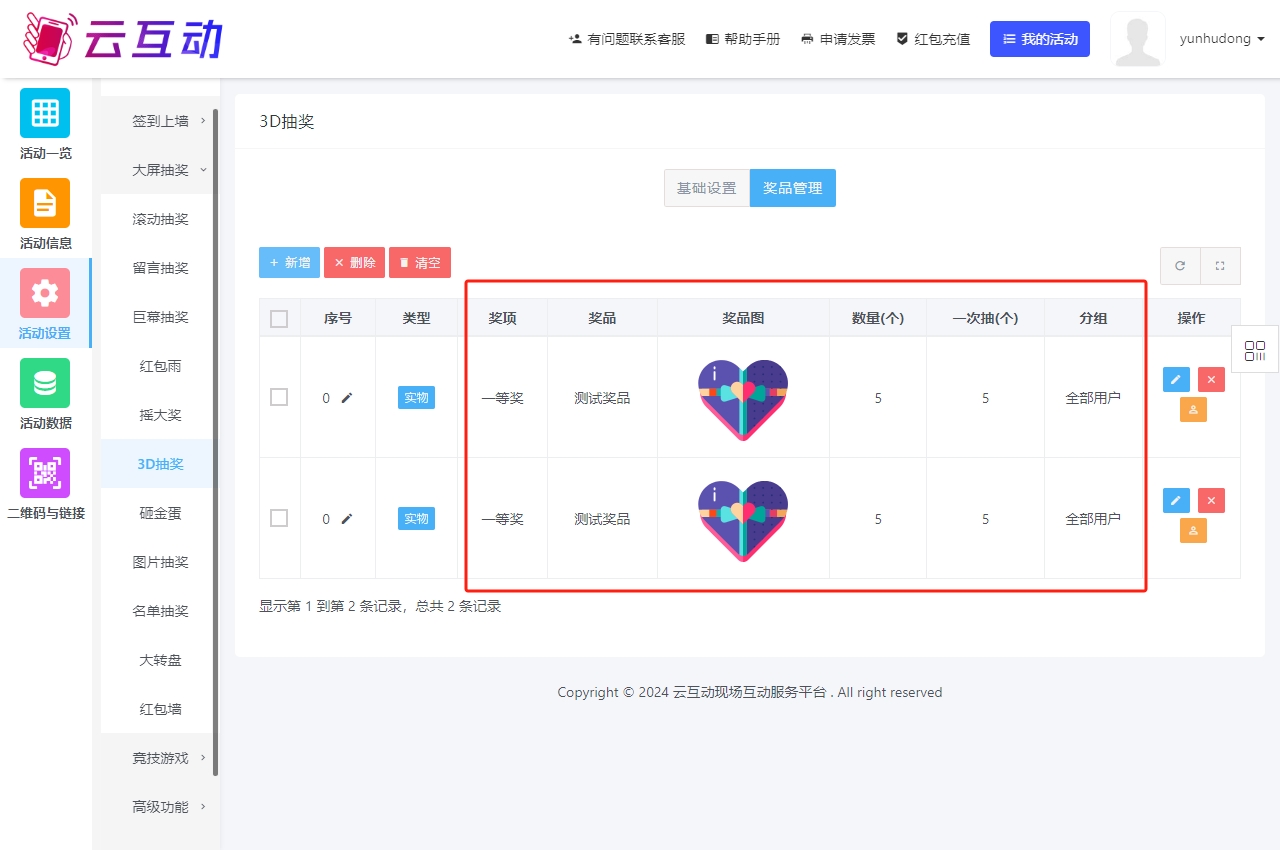1280x850 pixels.
Task: Open the 活动数据 database icon
Action: [x=45, y=383]
